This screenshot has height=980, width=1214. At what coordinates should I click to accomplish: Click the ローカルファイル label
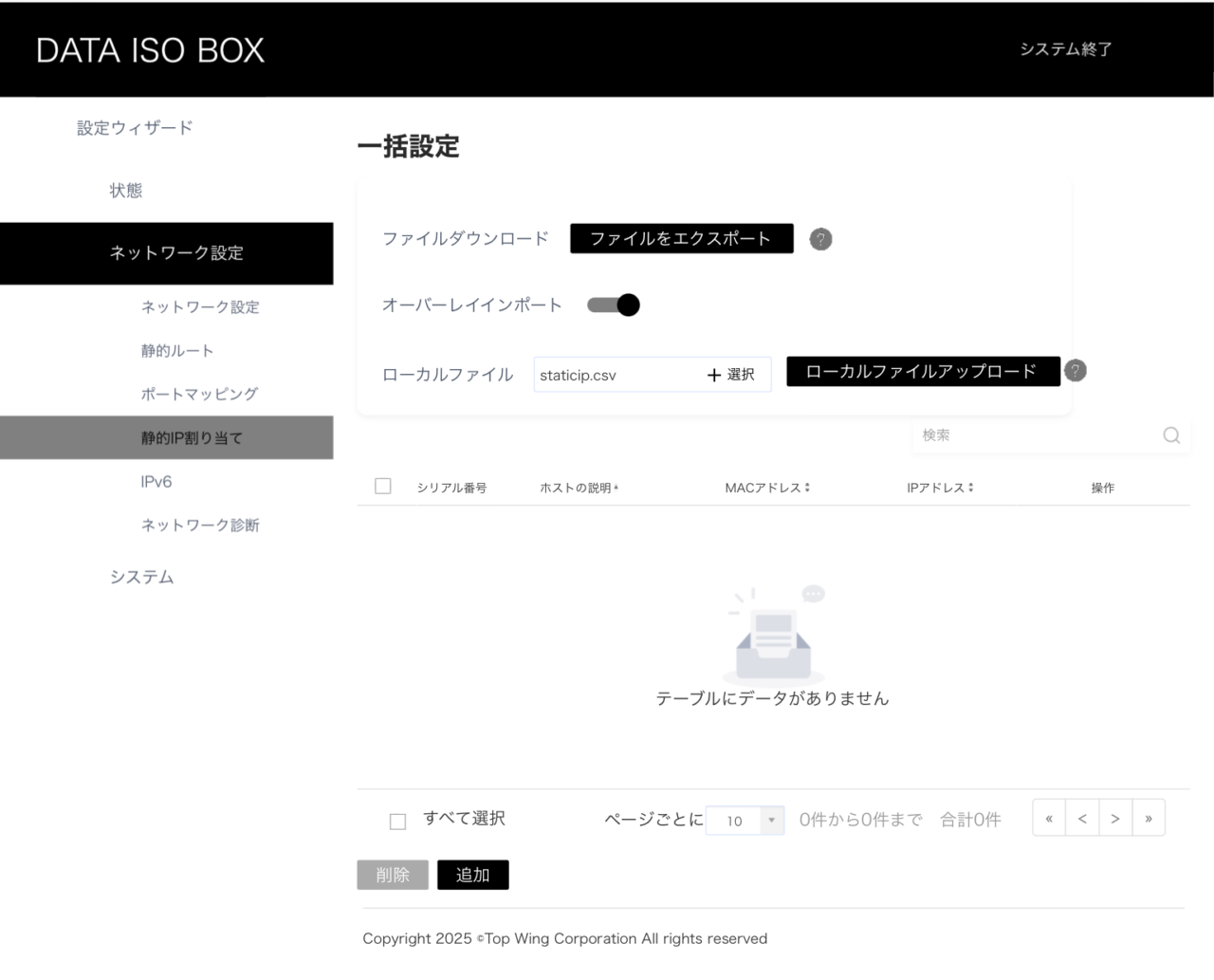click(x=448, y=375)
